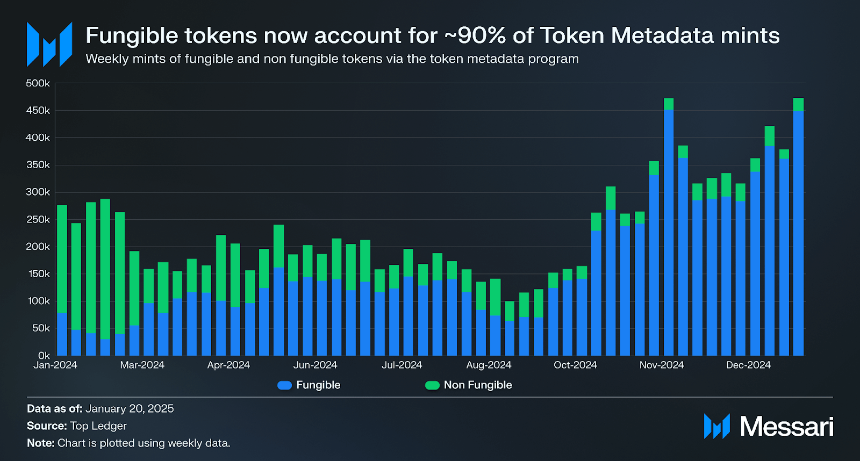Click the Messari logo icon top left
This screenshot has height=461, width=860.
click(x=49, y=44)
